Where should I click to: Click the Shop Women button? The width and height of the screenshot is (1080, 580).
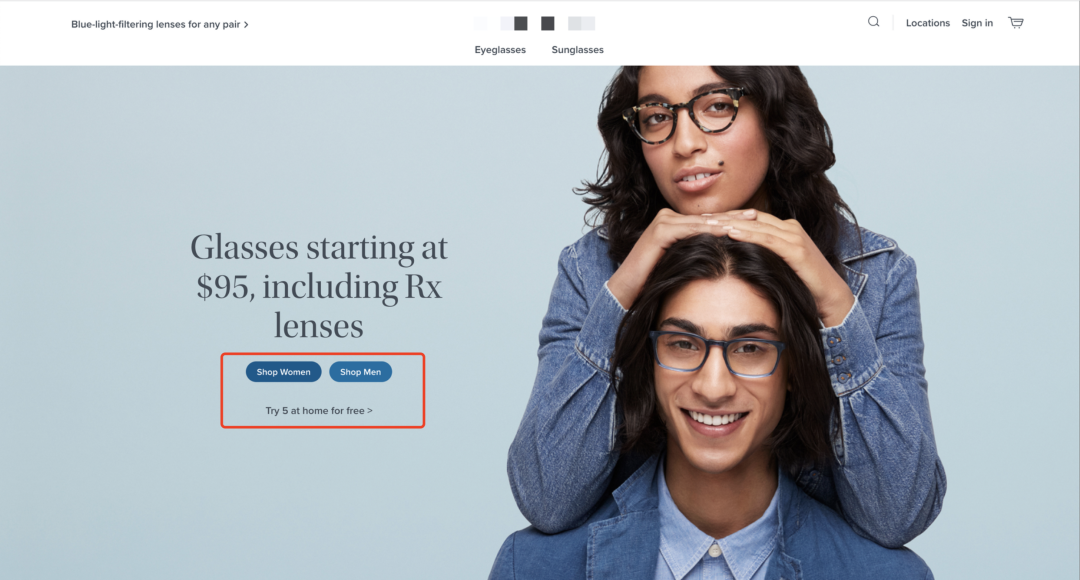[x=283, y=372]
